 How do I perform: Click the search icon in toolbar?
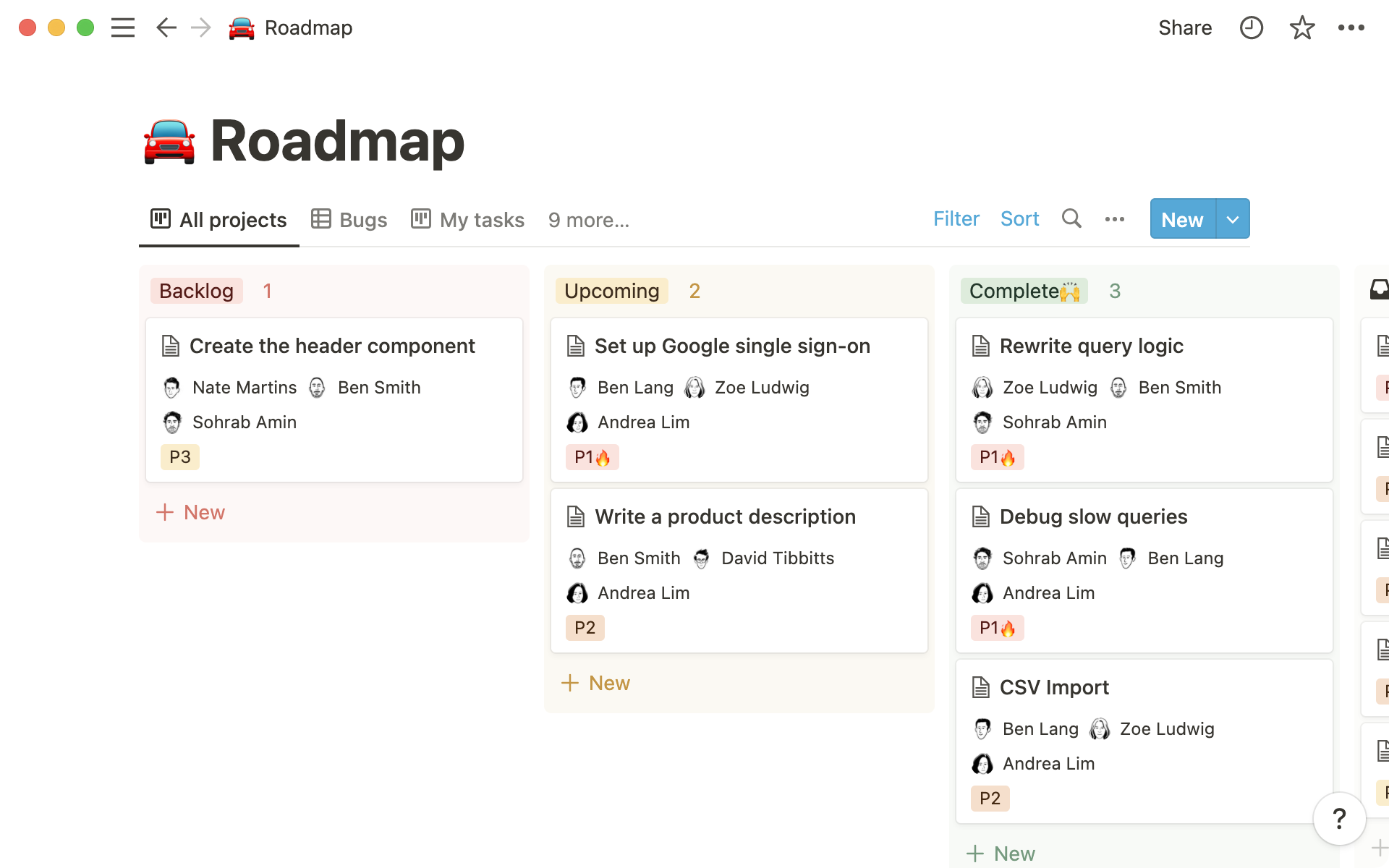[1072, 218]
